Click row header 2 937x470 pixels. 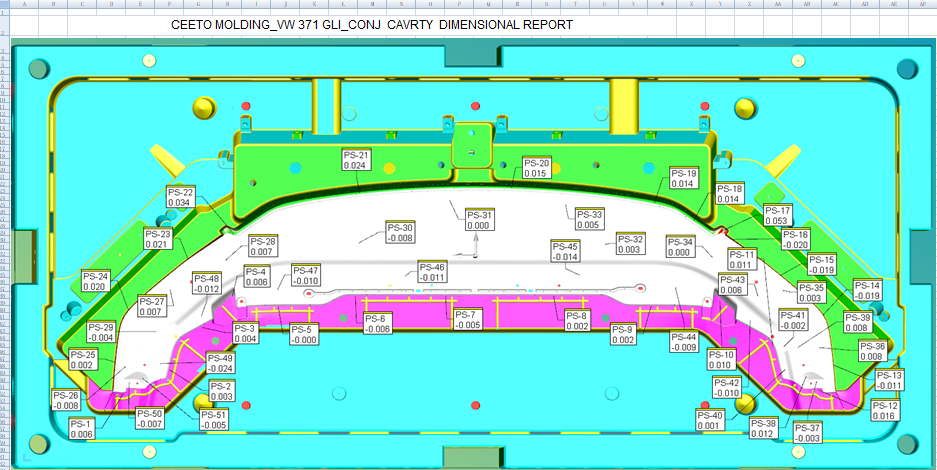pos(5,26)
